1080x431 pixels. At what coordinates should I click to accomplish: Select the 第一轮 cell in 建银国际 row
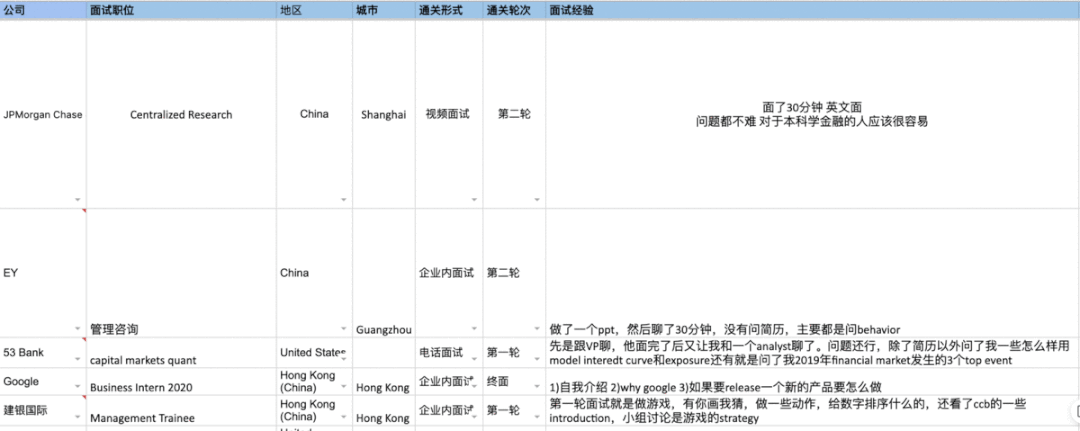514,411
